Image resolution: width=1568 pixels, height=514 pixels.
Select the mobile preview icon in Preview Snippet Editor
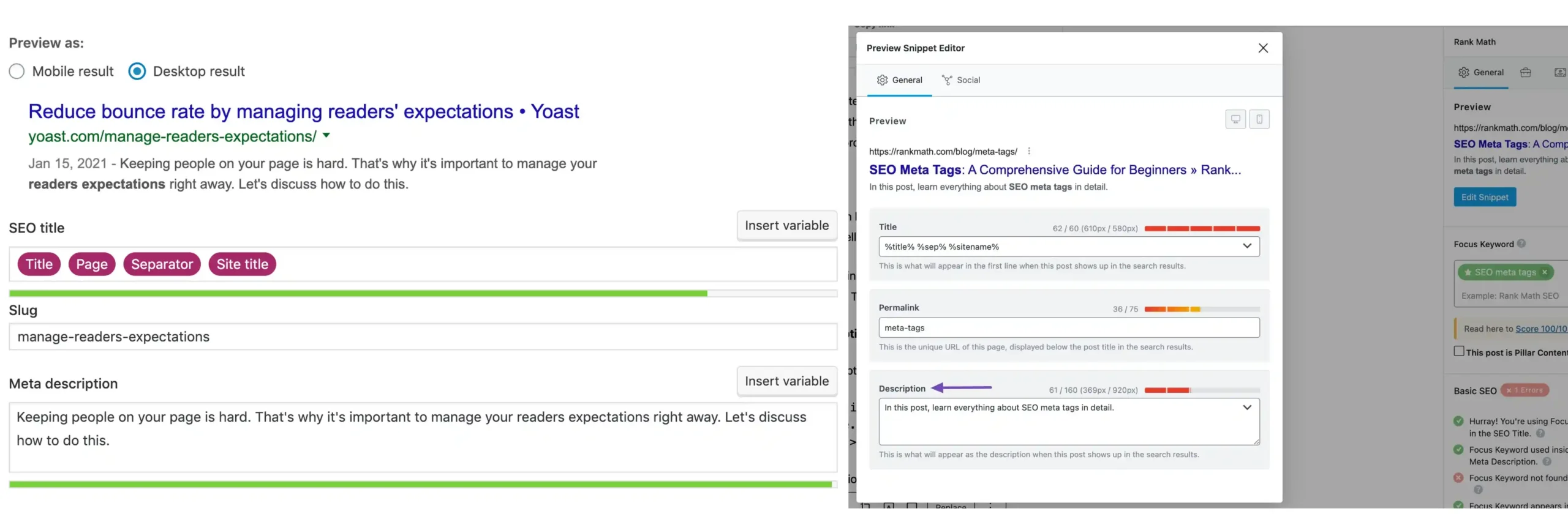[x=1259, y=119]
